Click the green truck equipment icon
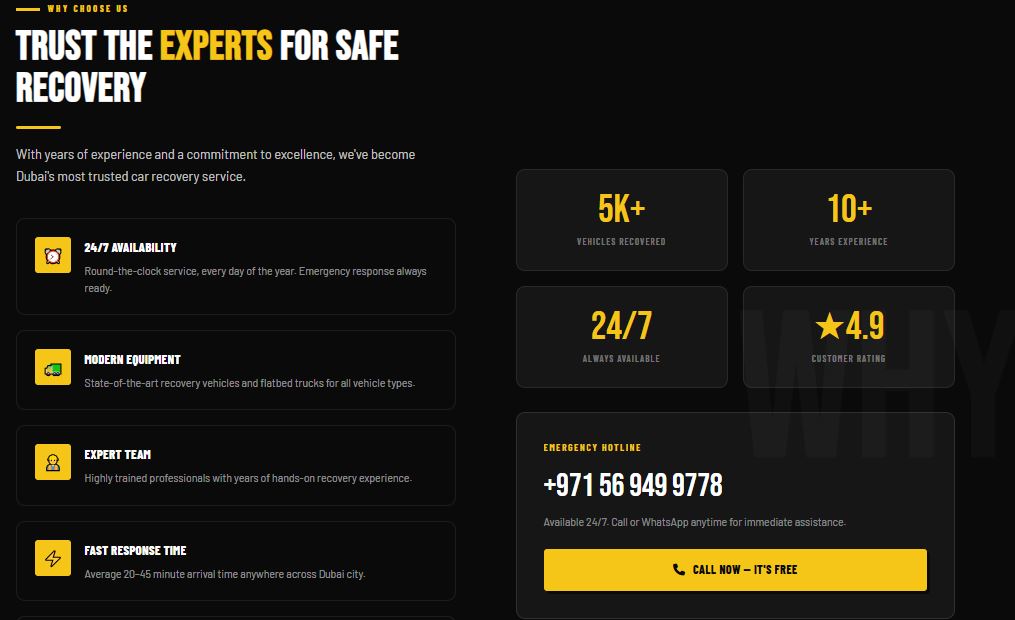Image resolution: width=1015 pixels, height=620 pixels. tap(53, 368)
